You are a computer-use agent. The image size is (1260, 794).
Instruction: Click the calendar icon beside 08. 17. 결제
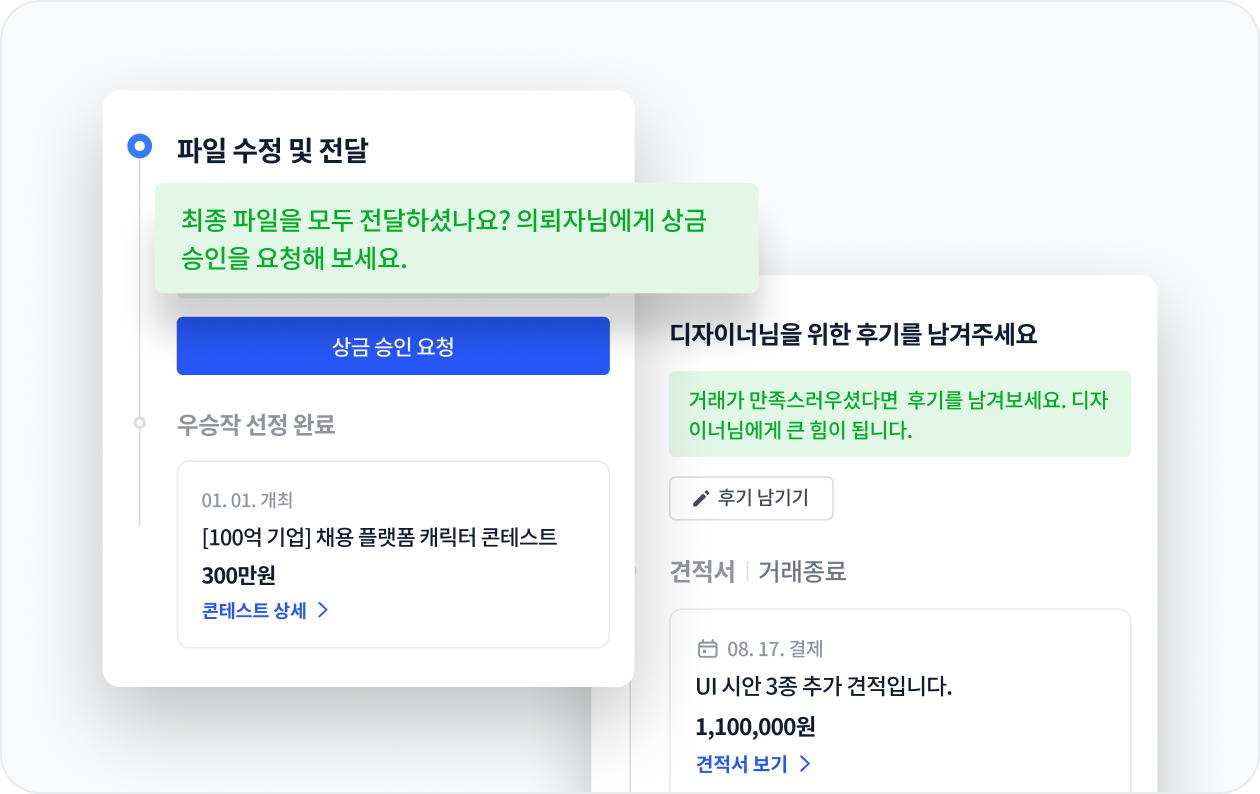pyautogui.click(x=707, y=649)
